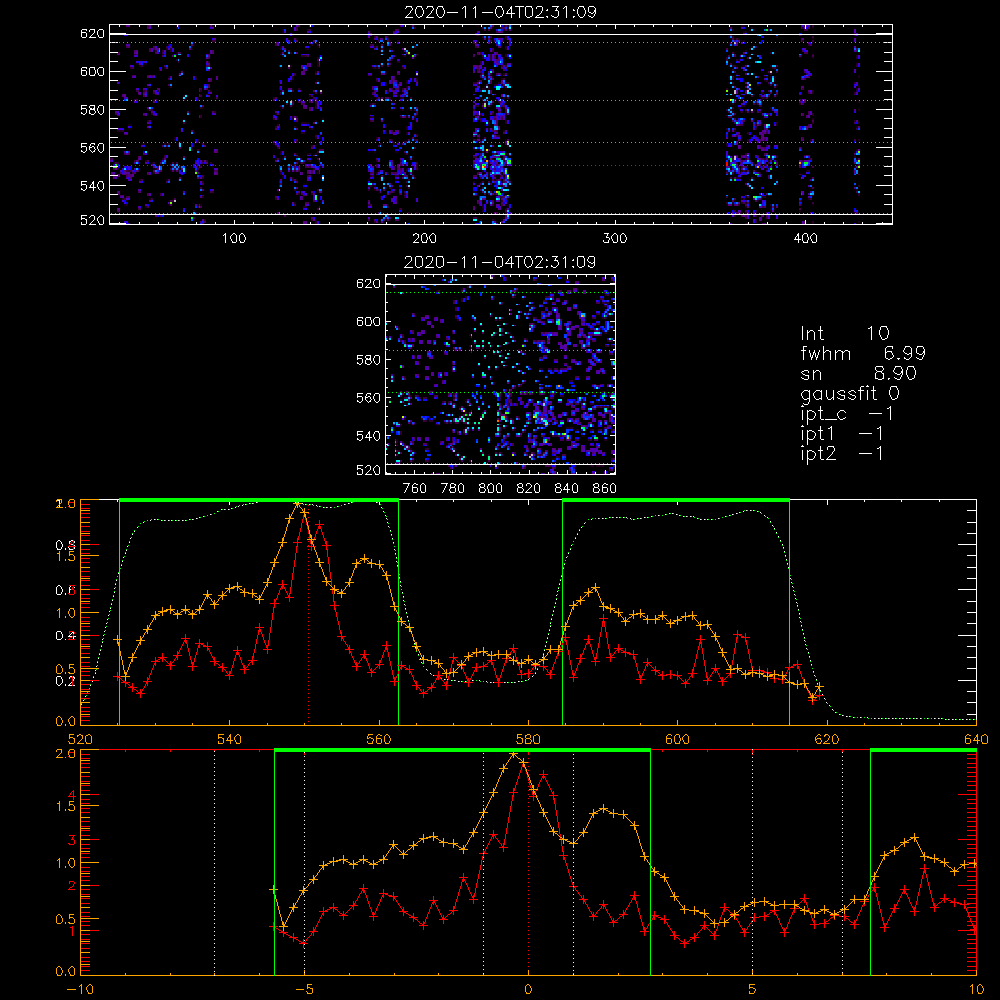Click x-axis tick '-10' on the bottom plot
Image resolution: width=1000 pixels, height=1000 pixels.
[80, 990]
